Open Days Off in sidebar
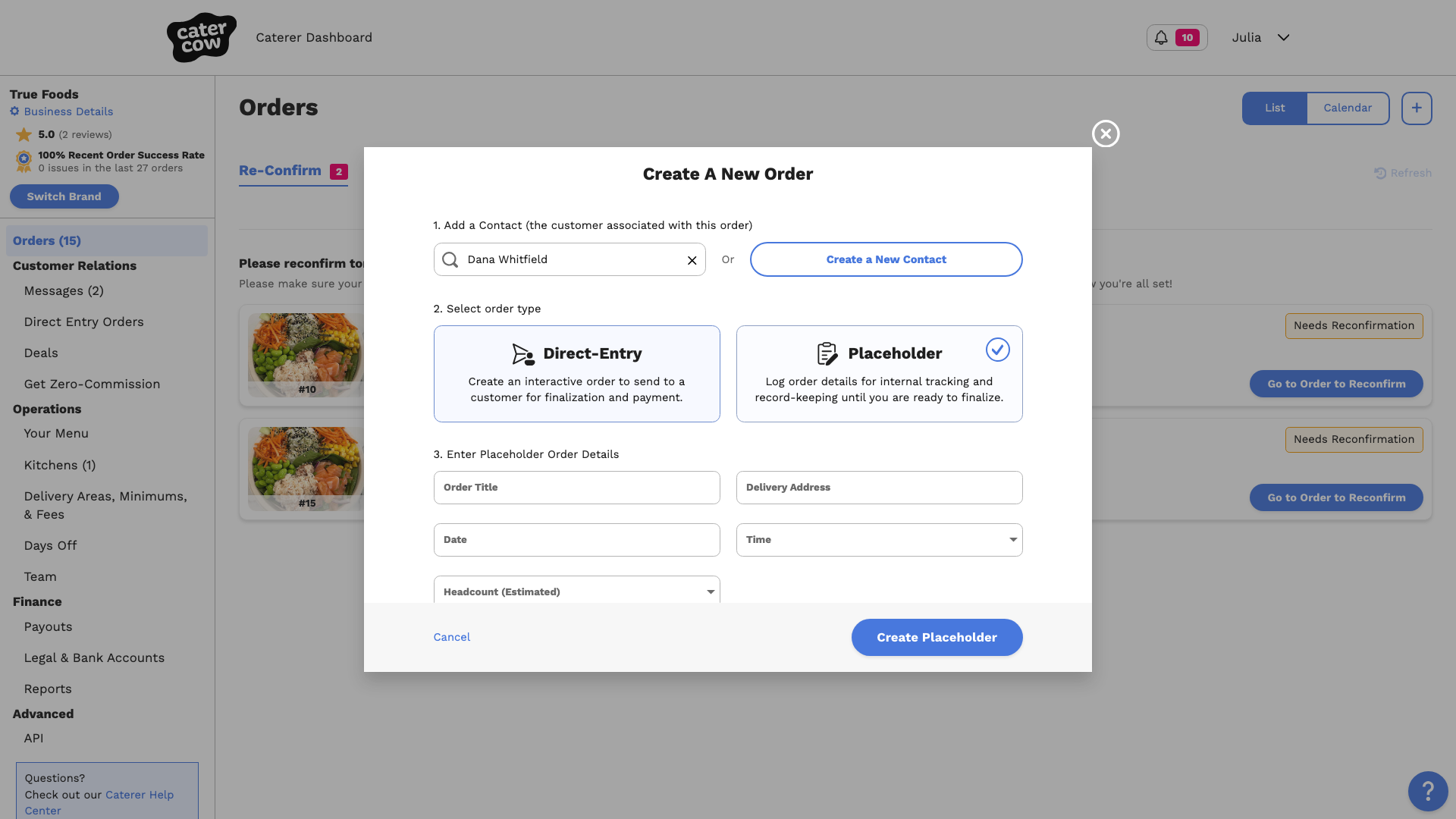 (x=50, y=546)
